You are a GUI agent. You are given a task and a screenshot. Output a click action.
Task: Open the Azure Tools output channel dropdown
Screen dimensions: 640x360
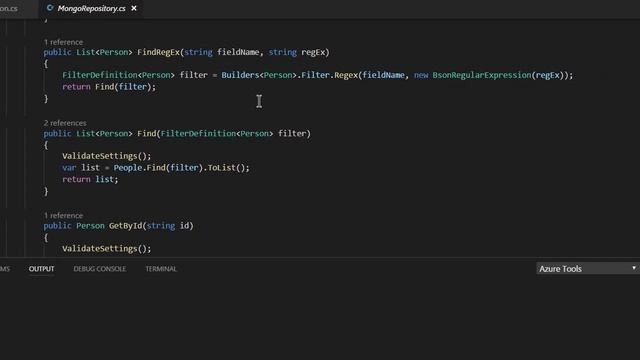pos(587,269)
